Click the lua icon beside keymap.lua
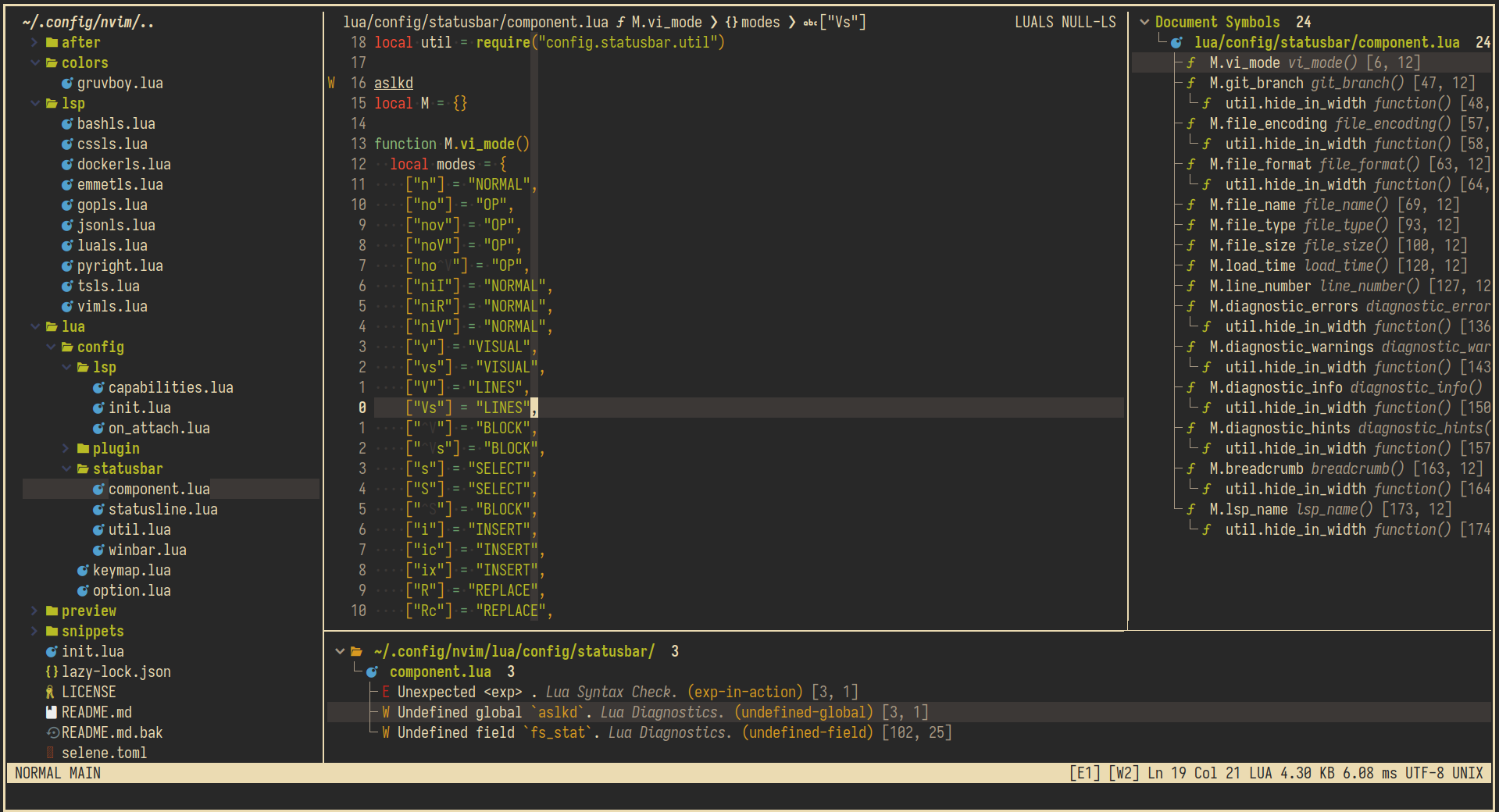The width and height of the screenshot is (1499, 812). [83, 570]
